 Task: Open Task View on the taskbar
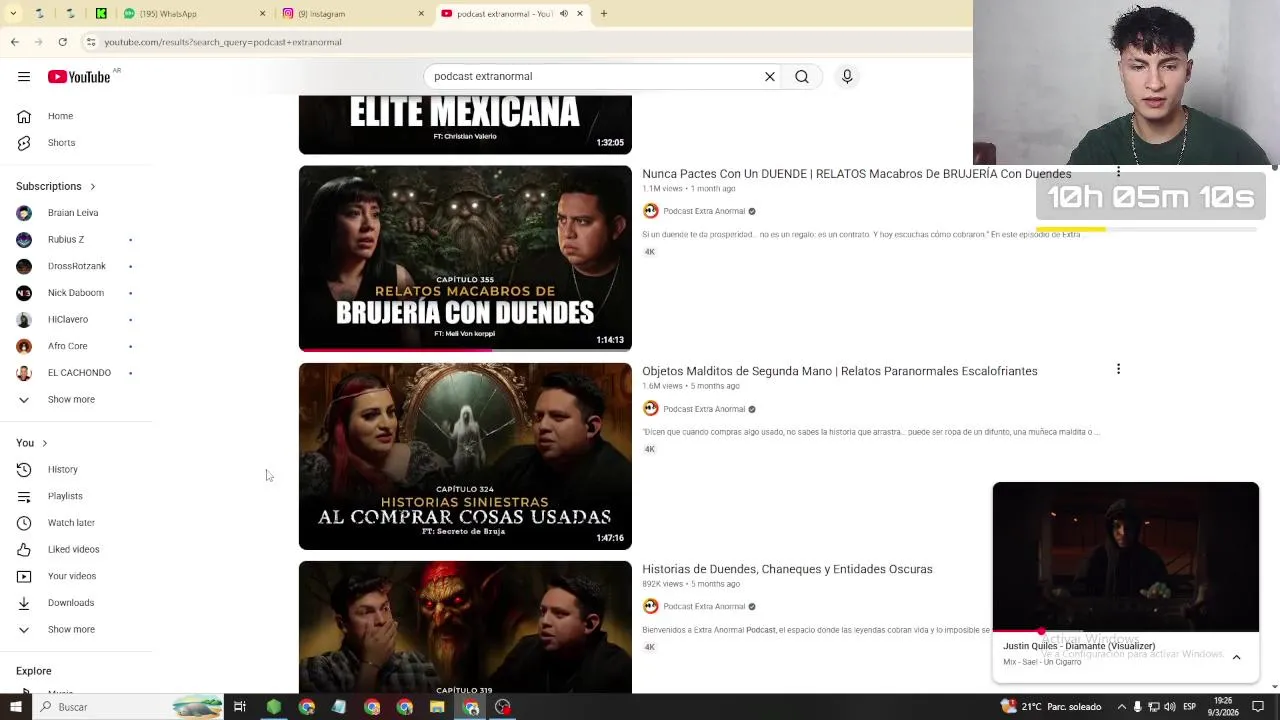pyautogui.click(x=240, y=707)
